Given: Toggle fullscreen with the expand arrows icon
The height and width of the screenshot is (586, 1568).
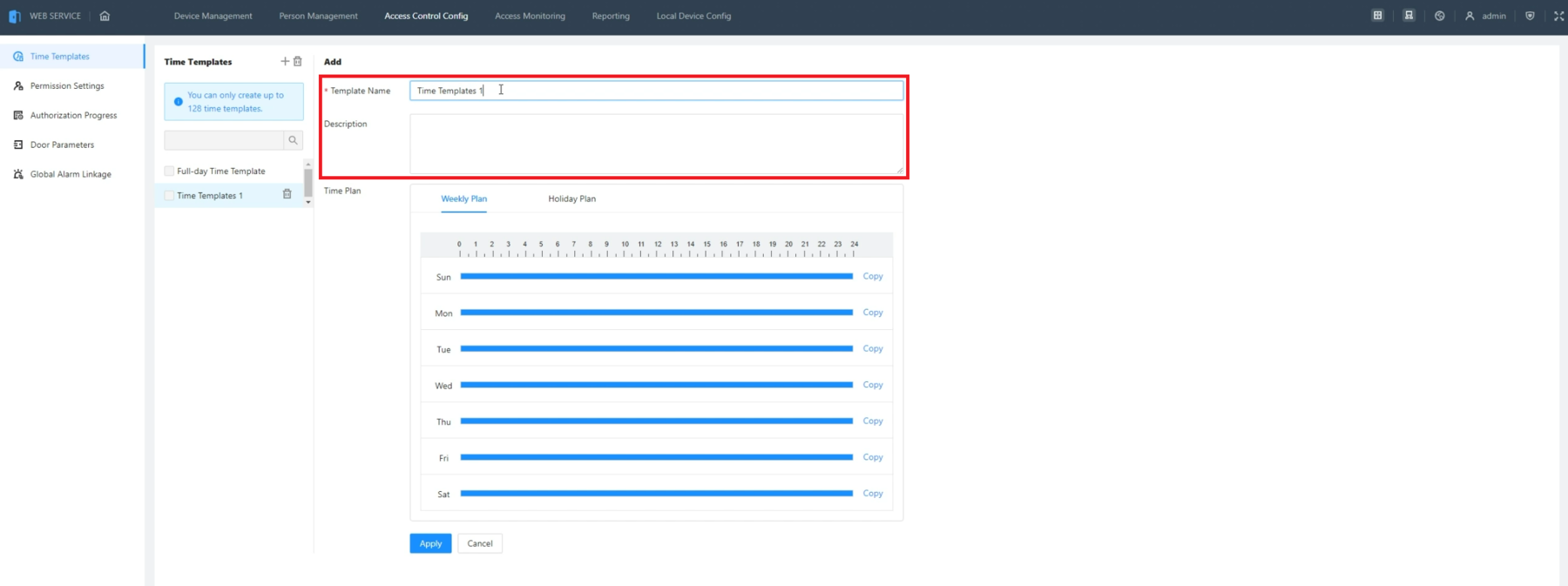Looking at the screenshot, I should coord(1558,16).
